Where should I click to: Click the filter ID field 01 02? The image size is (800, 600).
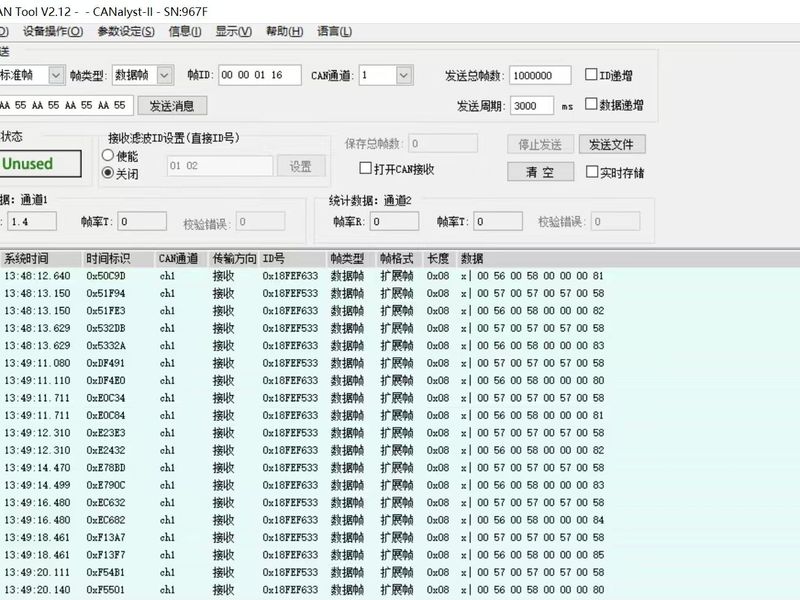pos(220,166)
